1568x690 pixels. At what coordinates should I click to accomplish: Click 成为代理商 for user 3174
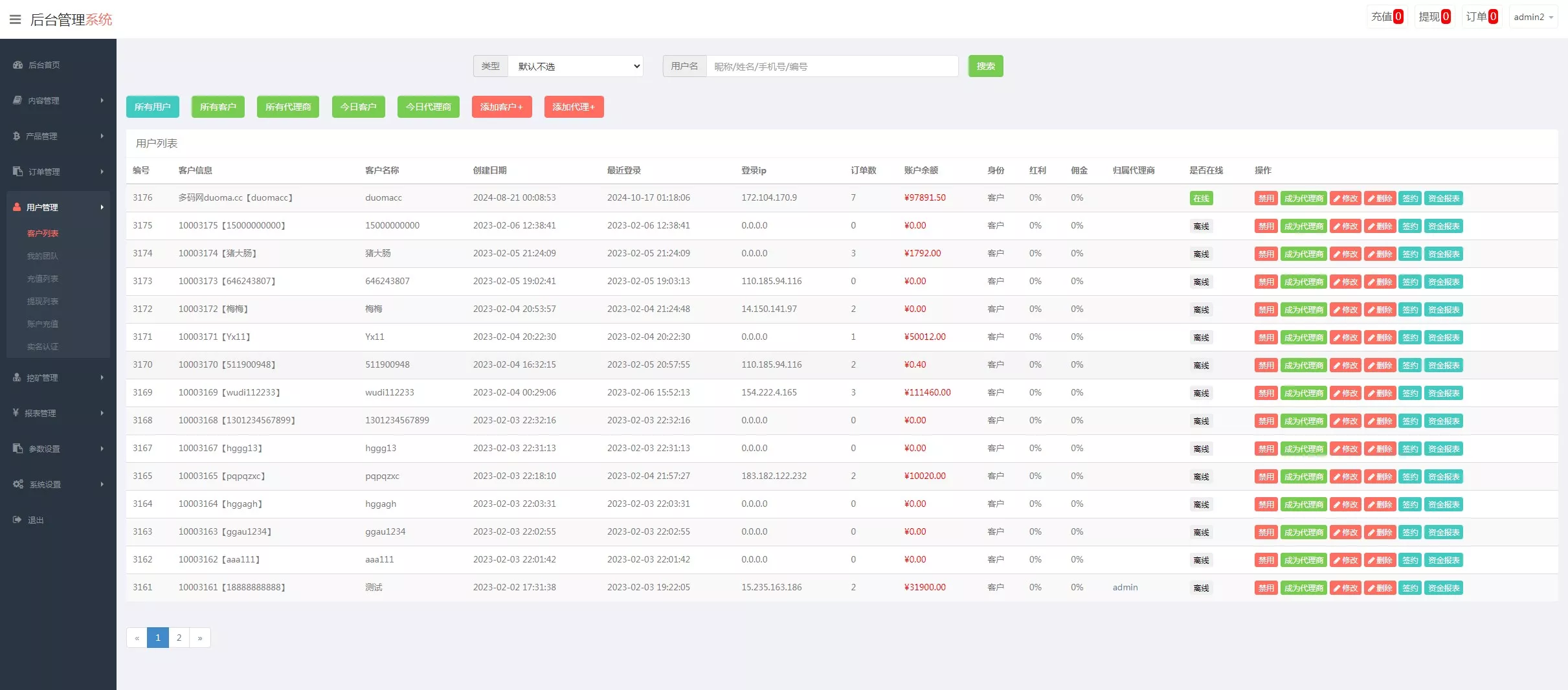click(x=1303, y=254)
